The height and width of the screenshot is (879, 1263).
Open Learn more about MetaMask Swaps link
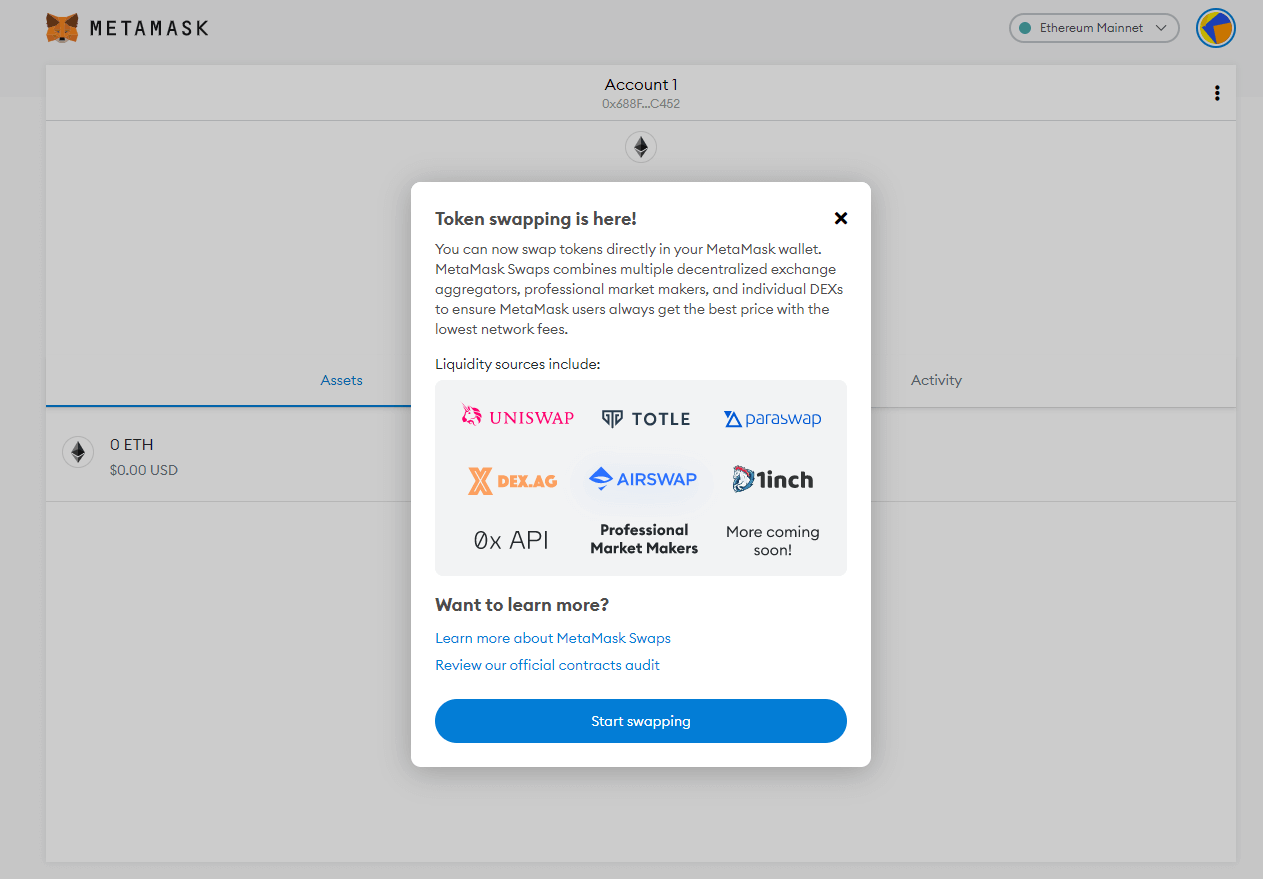(x=553, y=638)
